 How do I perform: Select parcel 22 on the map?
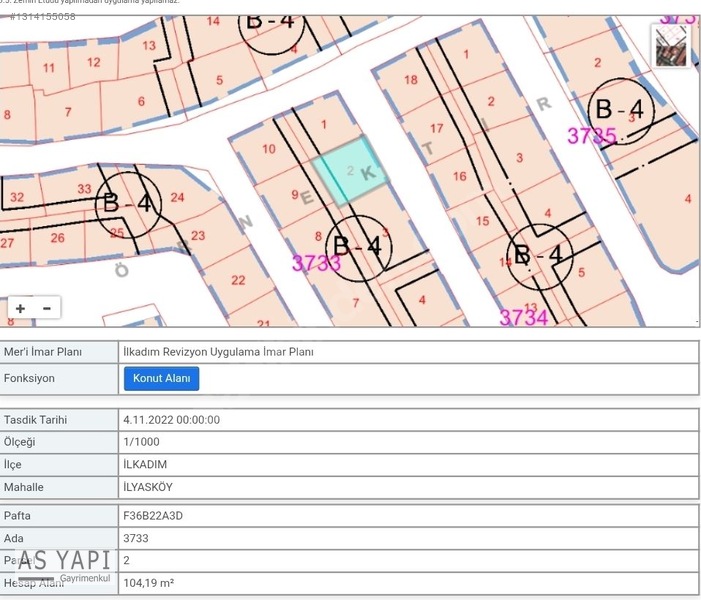click(x=238, y=280)
